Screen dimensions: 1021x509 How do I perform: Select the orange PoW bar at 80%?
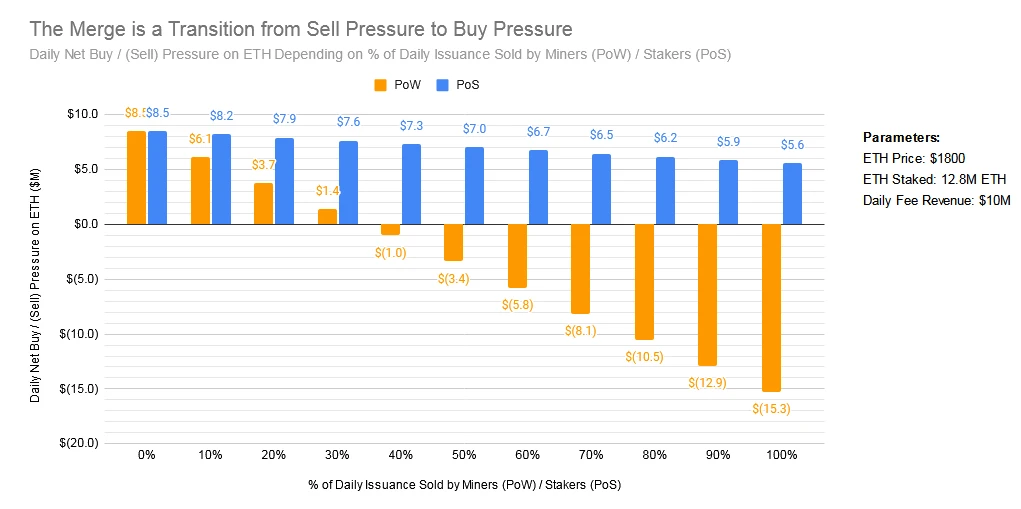pyautogui.click(x=644, y=282)
